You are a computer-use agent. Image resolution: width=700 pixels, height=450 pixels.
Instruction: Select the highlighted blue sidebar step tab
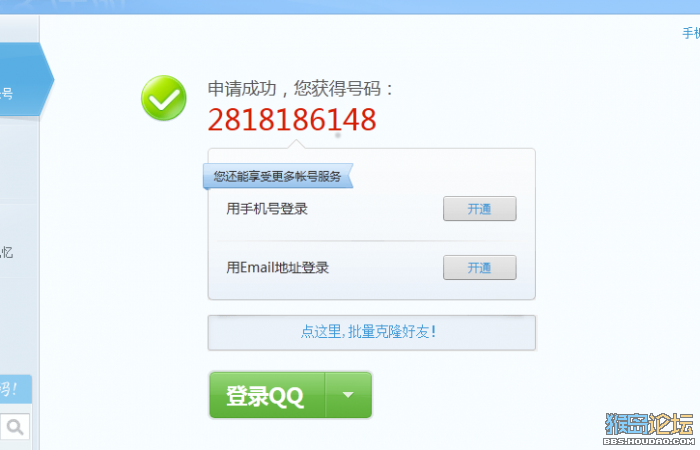pyautogui.click(x=25, y=79)
